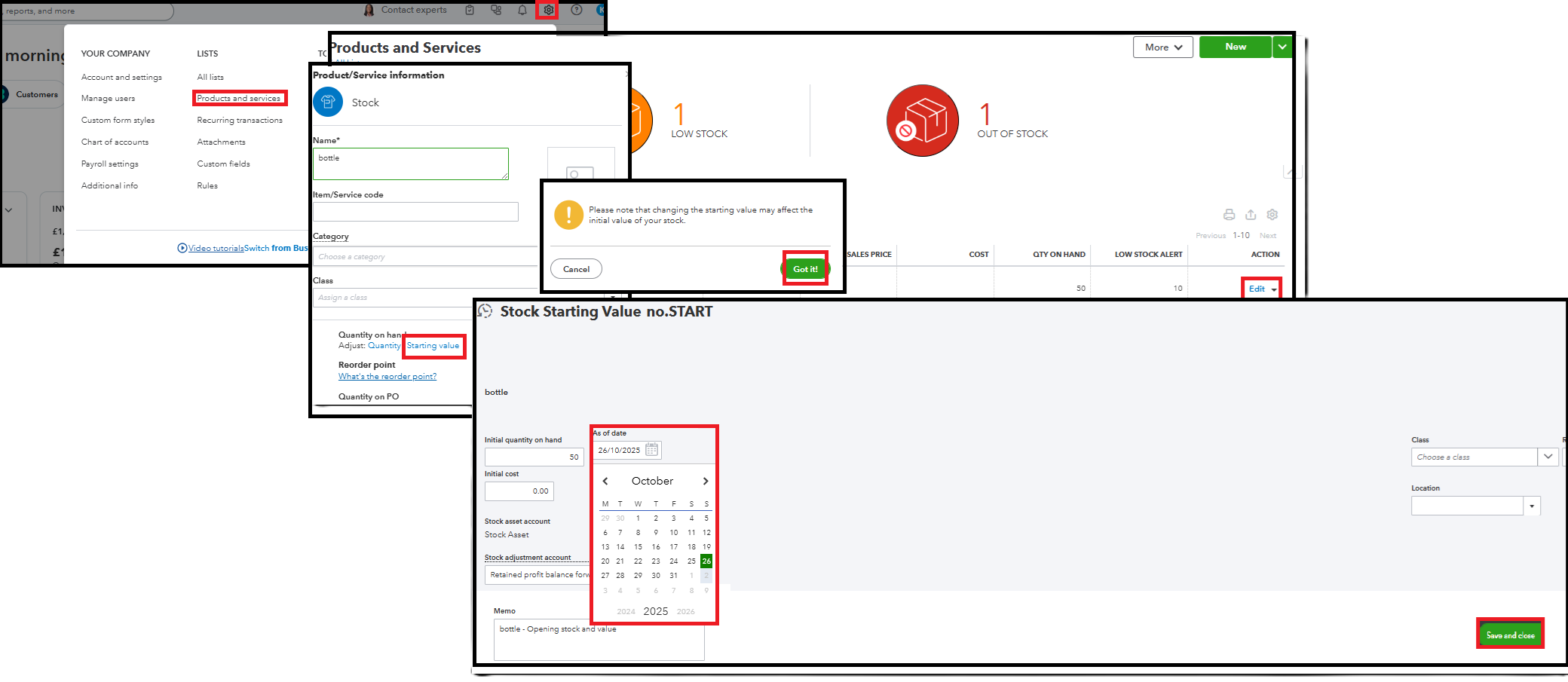Click the clipboard tasks icon in top bar
This screenshot has width=1568, height=682.
click(x=470, y=10)
